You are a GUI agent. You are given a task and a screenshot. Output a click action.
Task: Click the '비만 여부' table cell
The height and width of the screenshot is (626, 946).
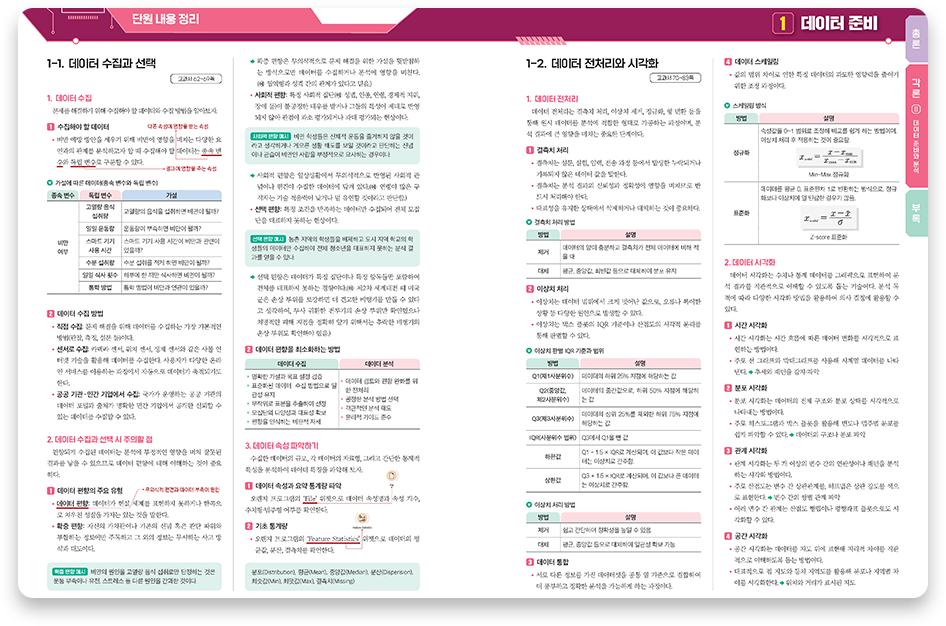63,247
